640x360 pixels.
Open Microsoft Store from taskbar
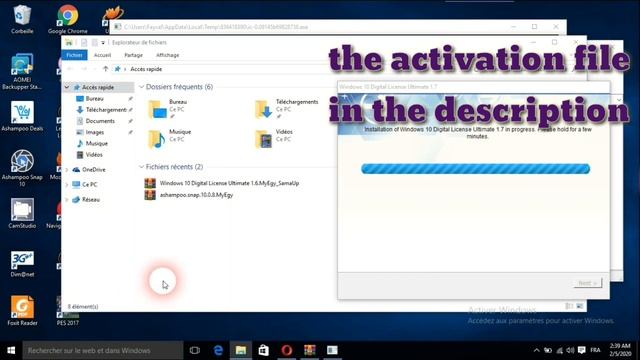[264, 350]
